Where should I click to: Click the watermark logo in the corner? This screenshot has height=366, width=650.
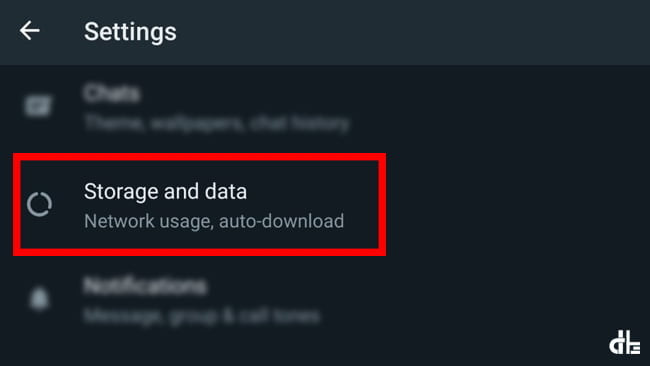625,342
